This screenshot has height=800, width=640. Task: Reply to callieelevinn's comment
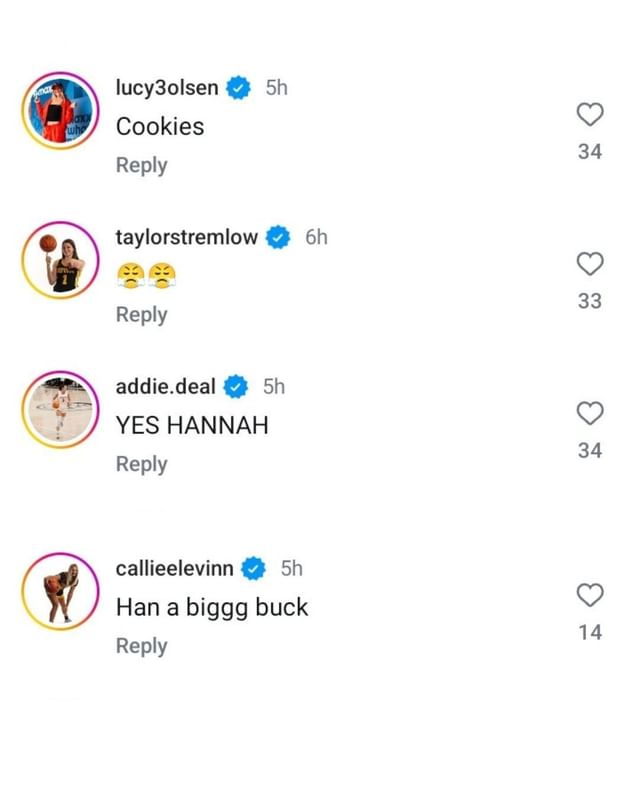point(141,646)
